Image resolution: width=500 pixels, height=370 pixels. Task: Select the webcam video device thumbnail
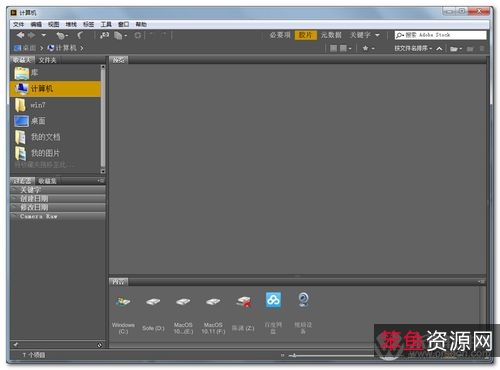point(303,313)
